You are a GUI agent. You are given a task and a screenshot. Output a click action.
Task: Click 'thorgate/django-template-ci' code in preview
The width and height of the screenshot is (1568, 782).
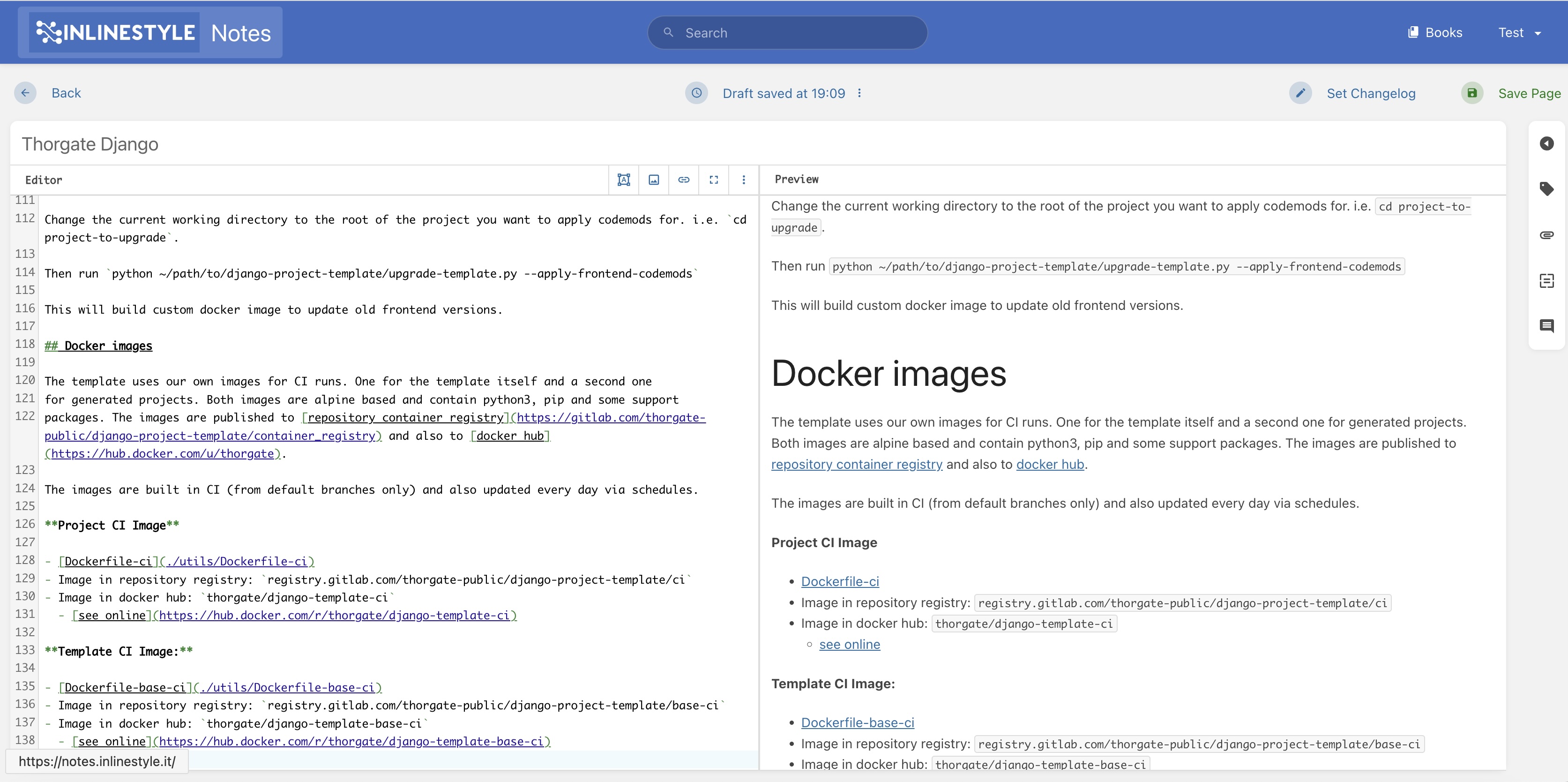(1024, 624)
